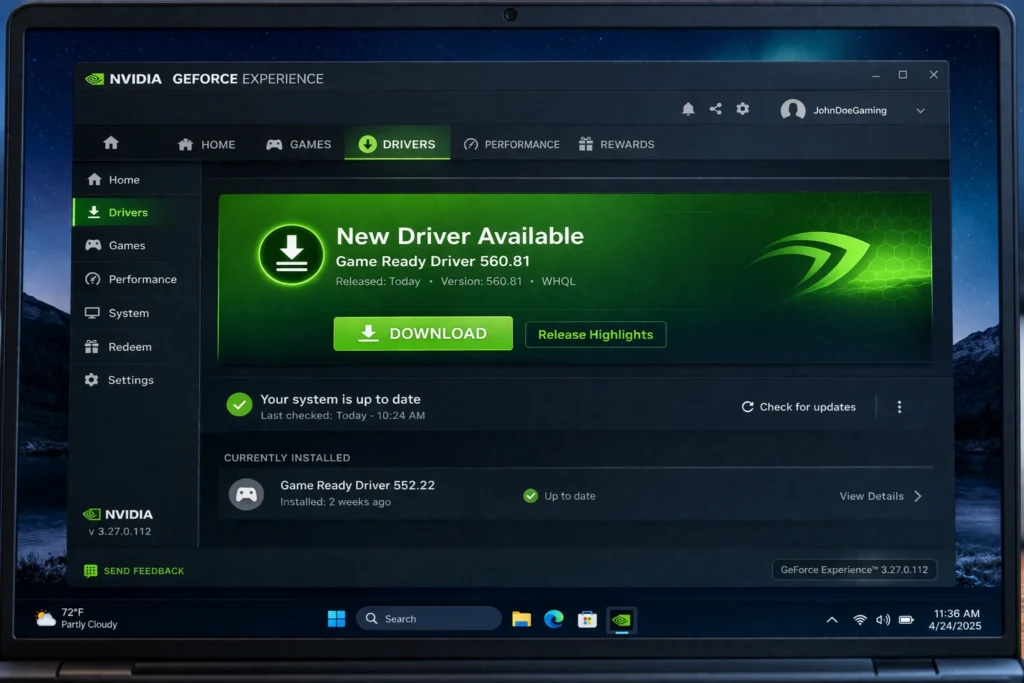Viewport: 1024px width, 683px height.
Task: Click the share icon in the header
Action: click(x=715, y=109)
